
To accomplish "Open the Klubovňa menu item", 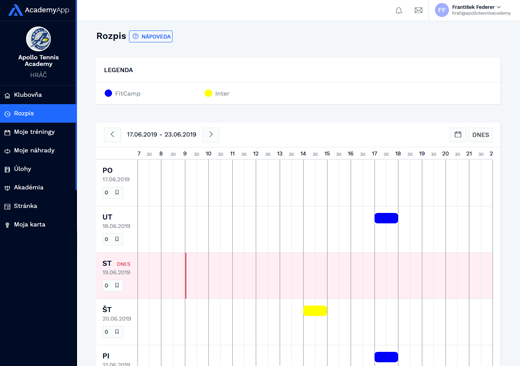I will pos(38,95).
